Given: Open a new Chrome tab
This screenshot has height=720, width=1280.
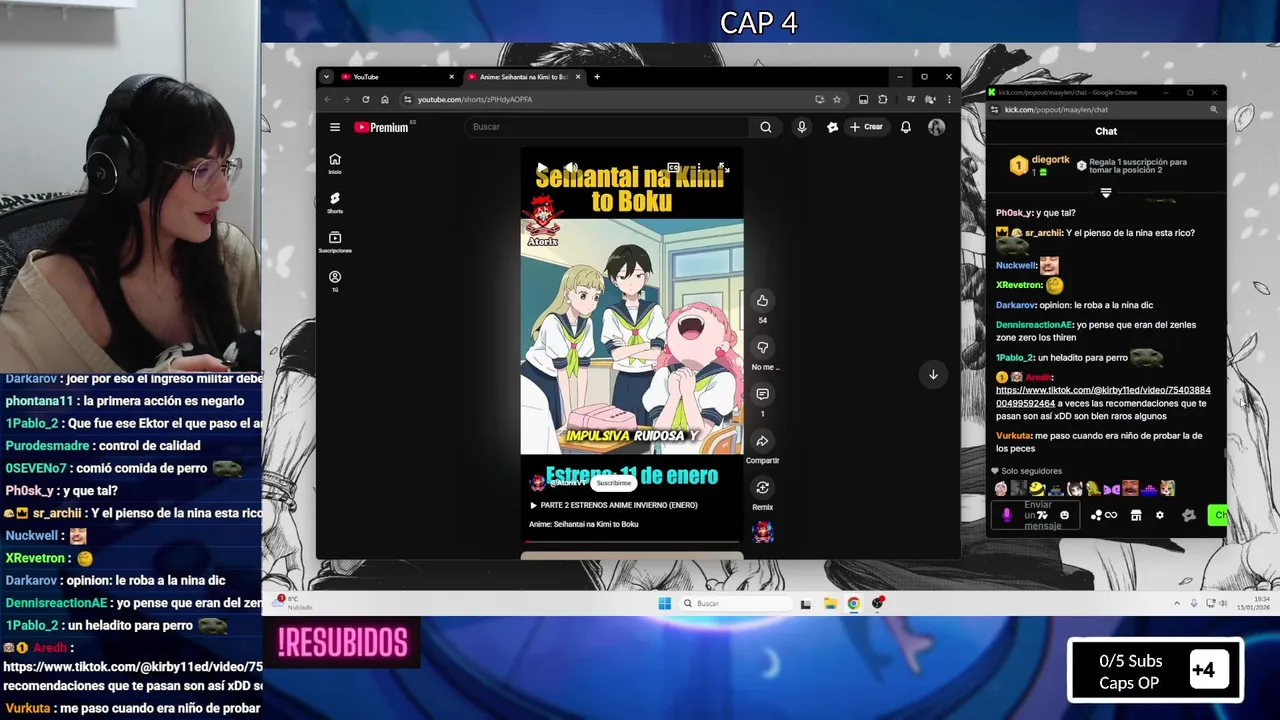Looking at the screenshot, I should [x=597, y=77].
